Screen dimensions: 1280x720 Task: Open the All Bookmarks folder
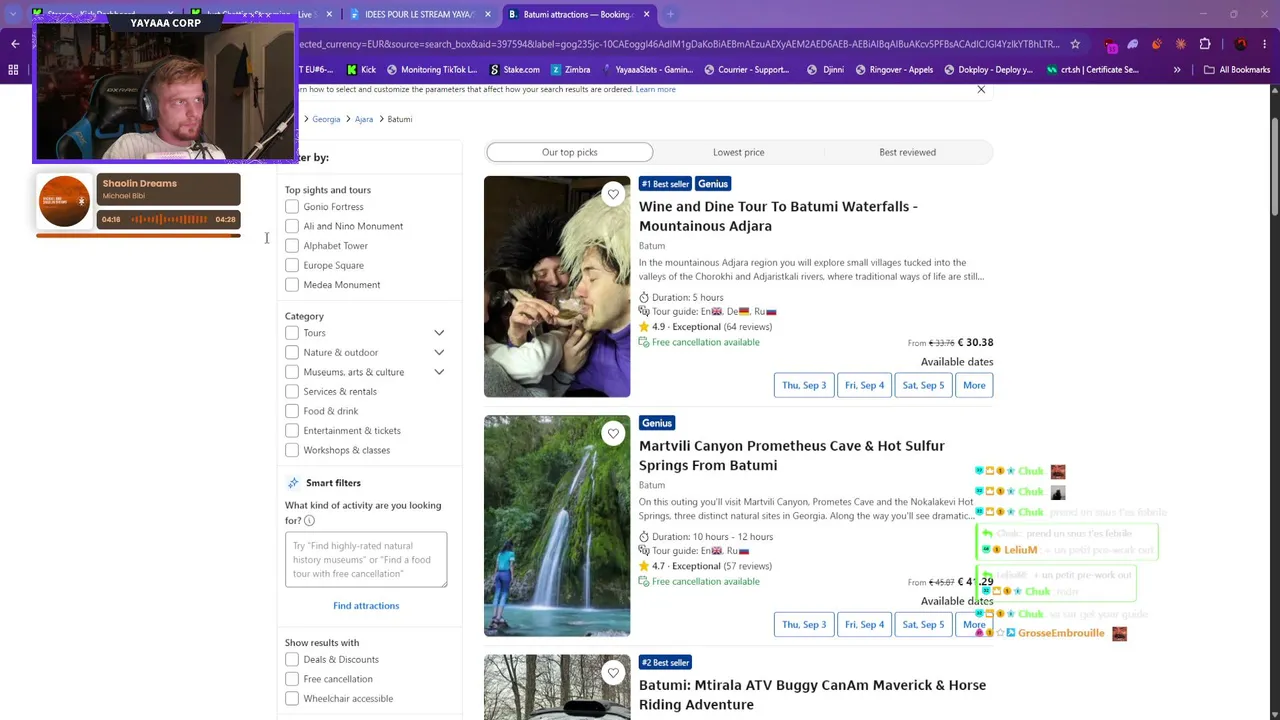[x=1237, y=70]
